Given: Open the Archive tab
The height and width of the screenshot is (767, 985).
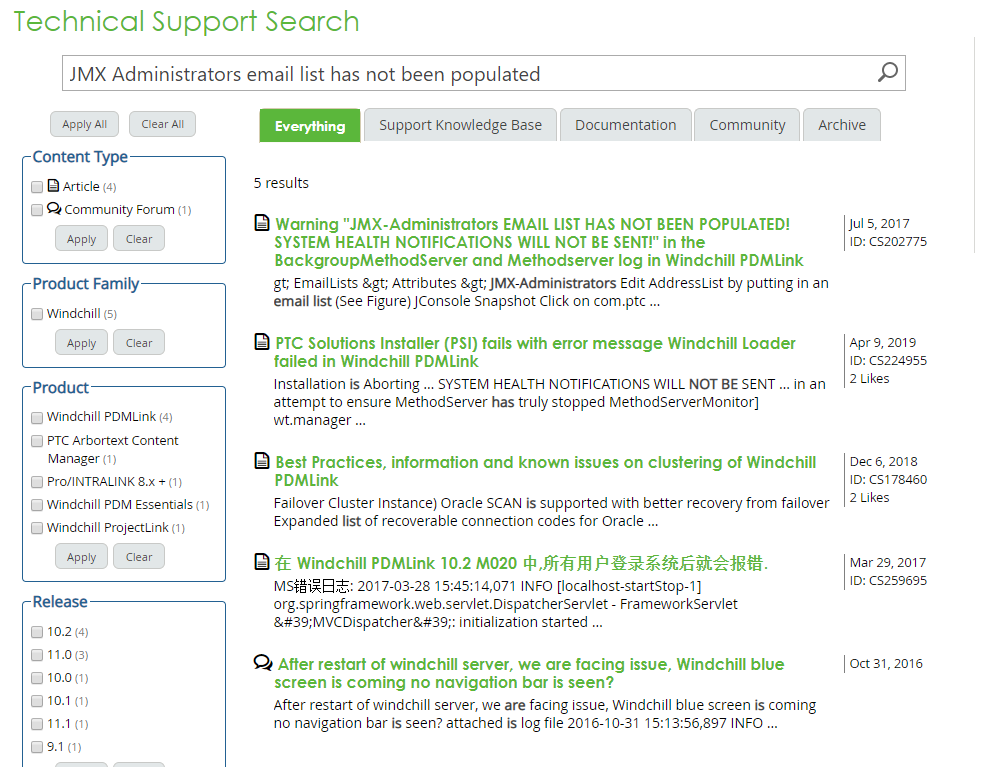Looking at the screenshot, I should [842, 125].
